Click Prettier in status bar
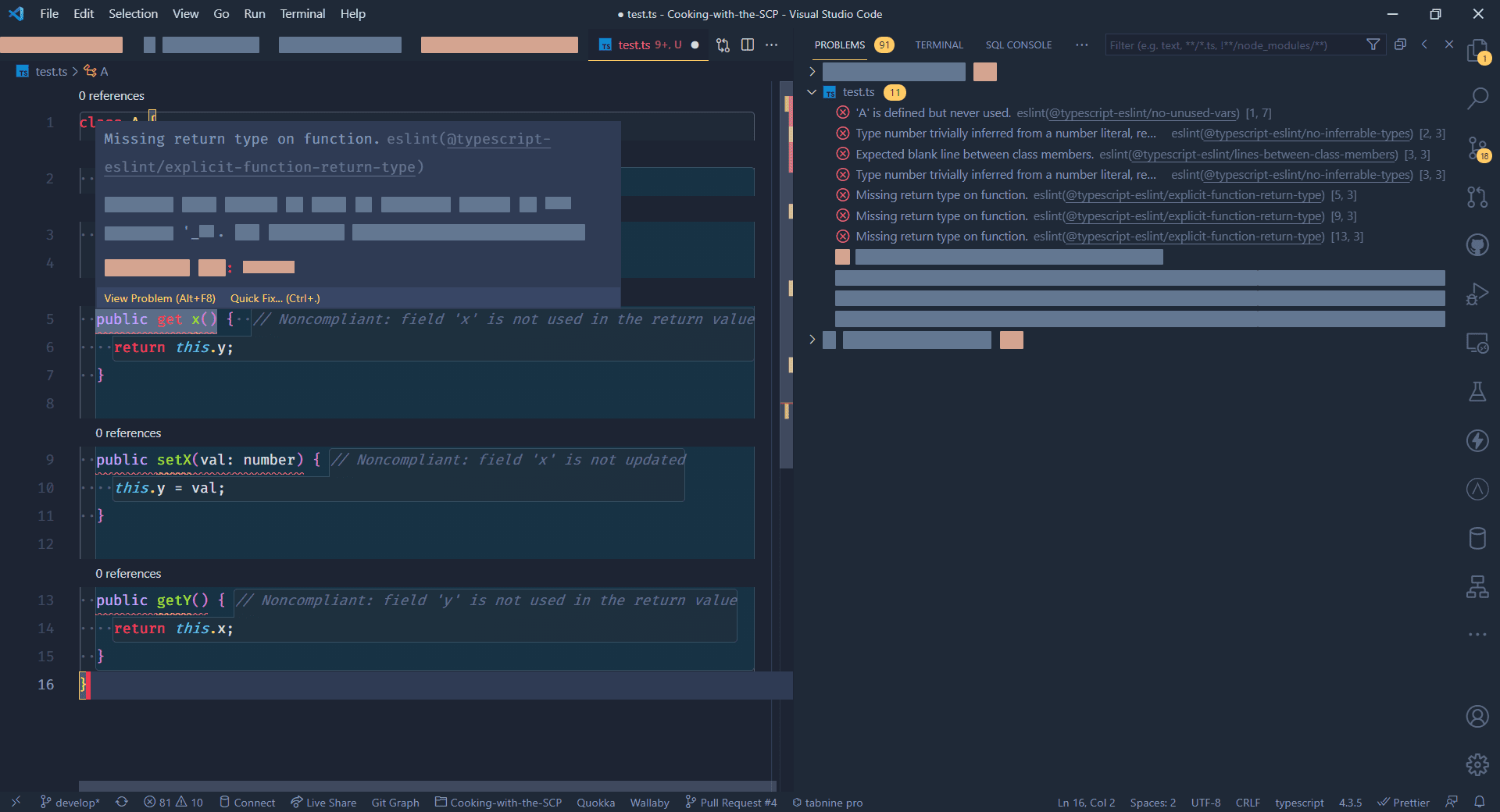This screenshot has width=1500, height=812. coord(1404,802)
